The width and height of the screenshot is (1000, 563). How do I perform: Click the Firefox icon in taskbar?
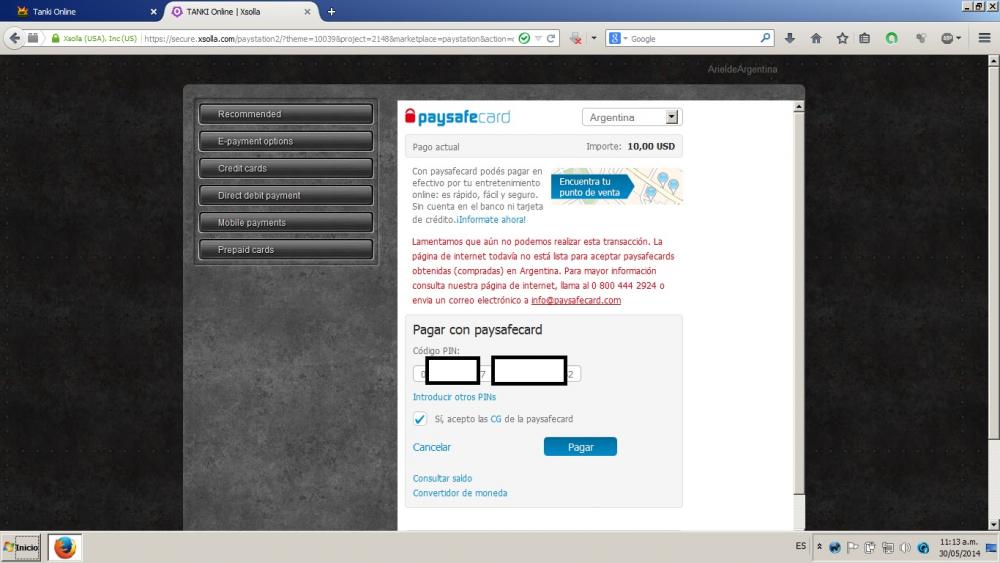tap(65, 547)
